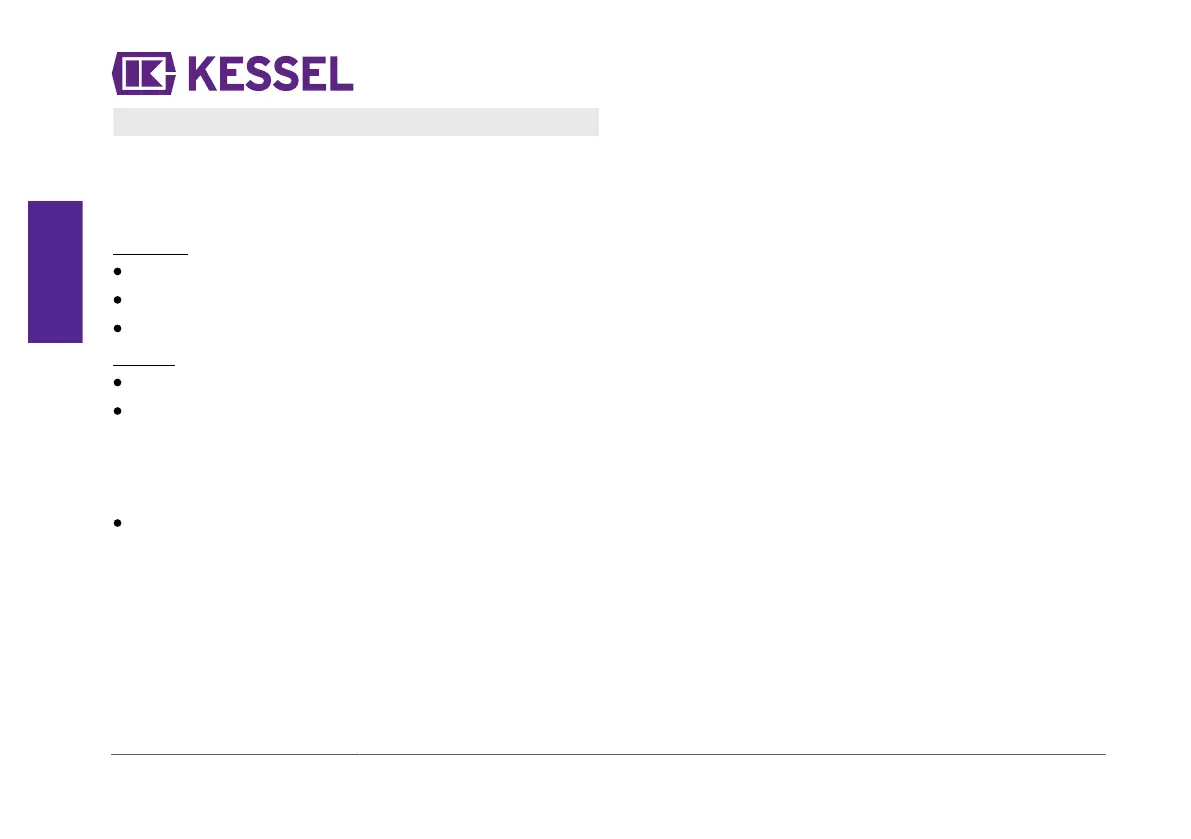Select first bullet of the two-bullet list
This screenshot has height=839, width=1191.
[x=117, y=382]
